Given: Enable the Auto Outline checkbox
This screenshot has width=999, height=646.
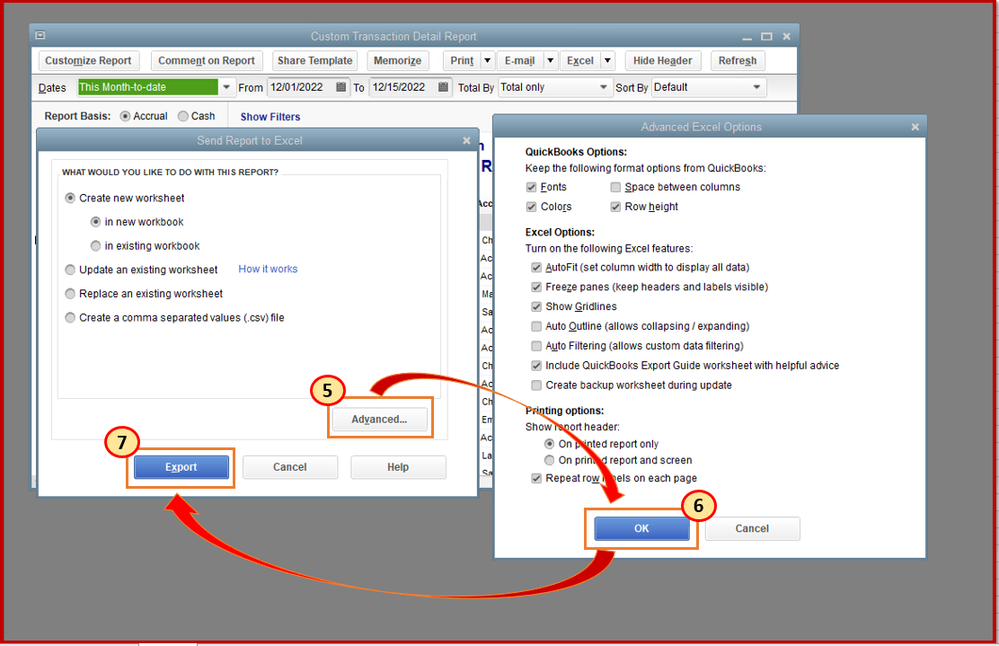Looking at the screenshot, I should tap(536, 326).
